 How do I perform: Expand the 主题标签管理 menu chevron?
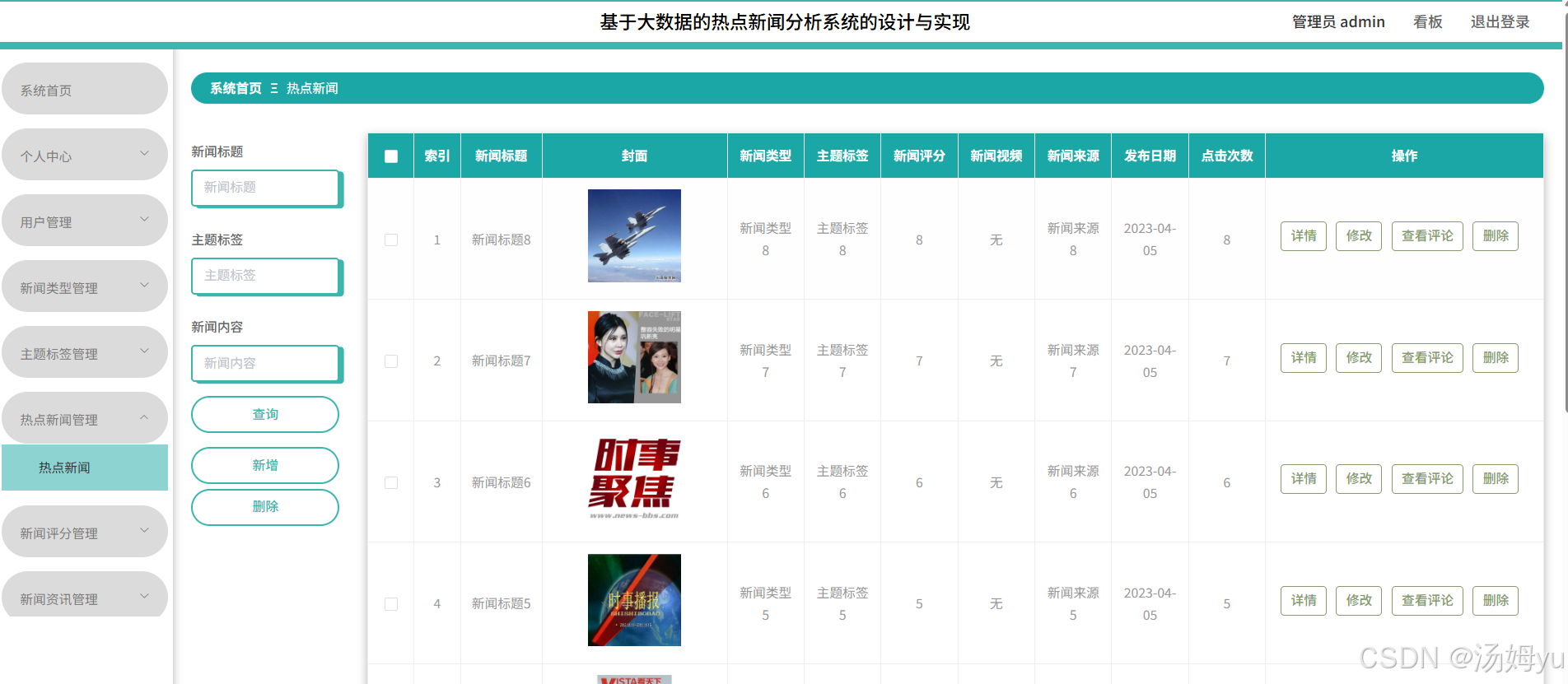[x=144, y=351]
